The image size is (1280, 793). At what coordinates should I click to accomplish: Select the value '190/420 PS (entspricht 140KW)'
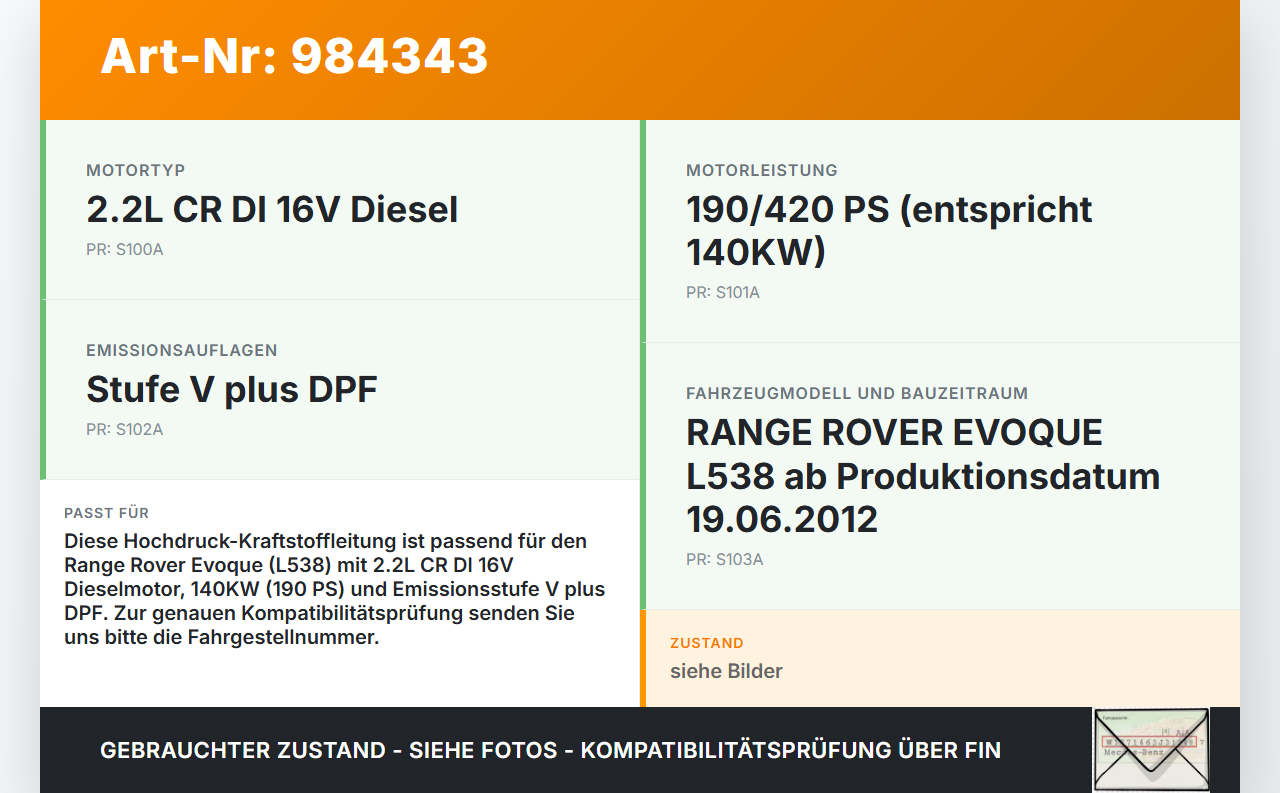tap(889, 231)
